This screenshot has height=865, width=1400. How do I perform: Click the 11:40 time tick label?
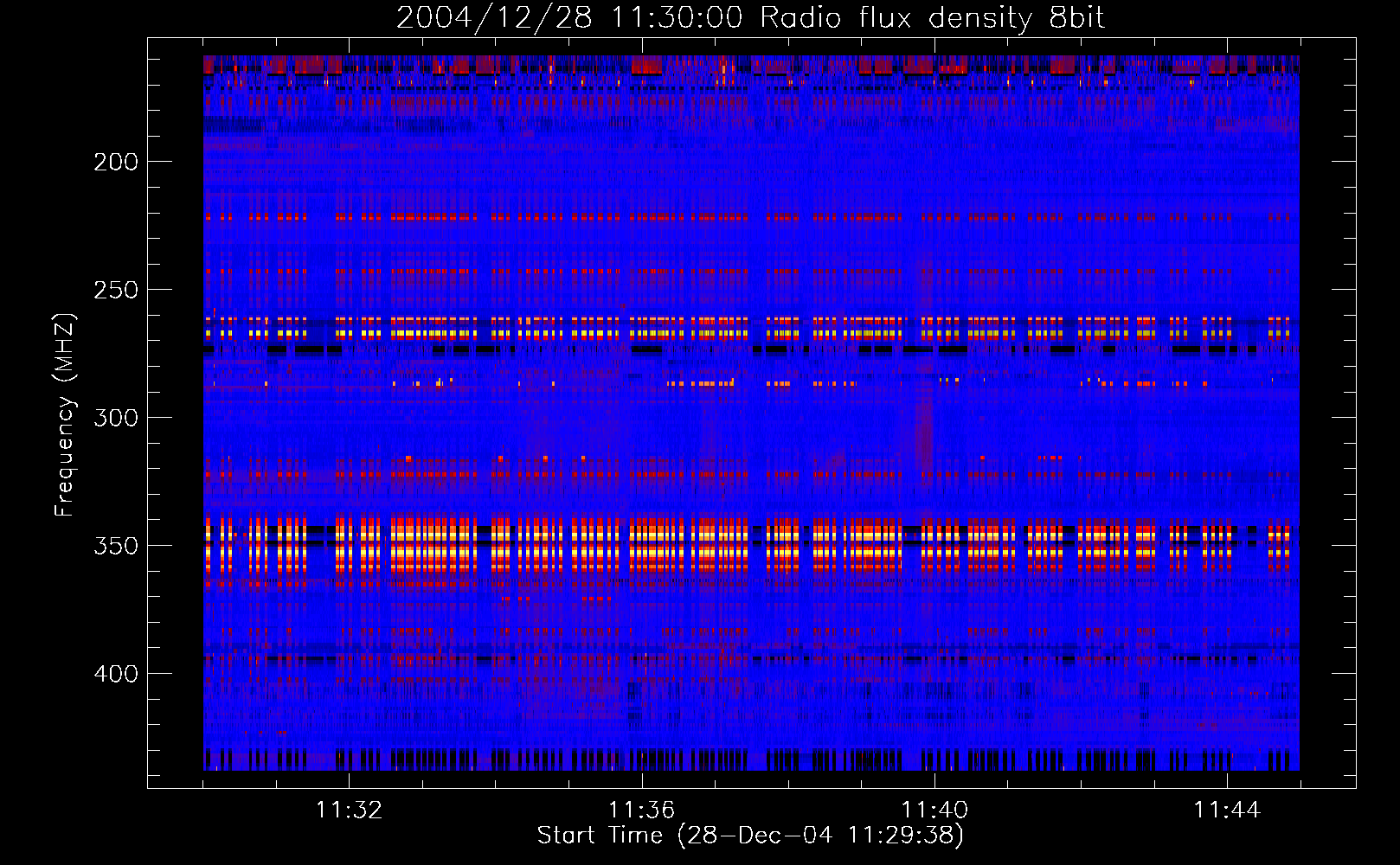pos(934,811)
